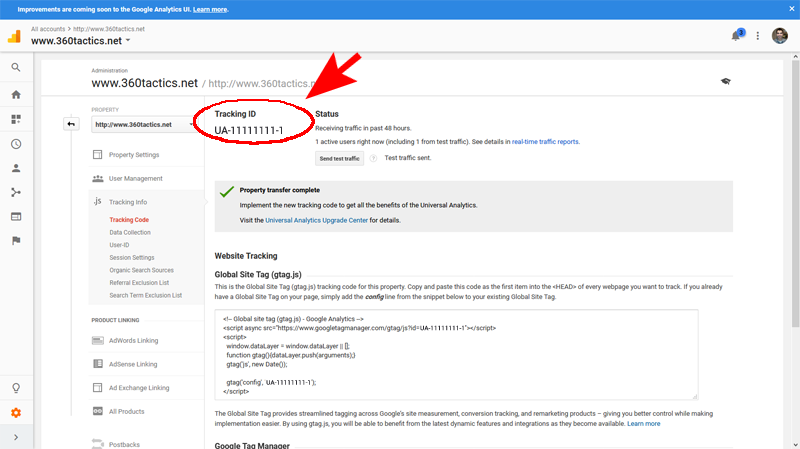Open Property Settings
This screenshot has height=449, width=800.
pos(134,155)
